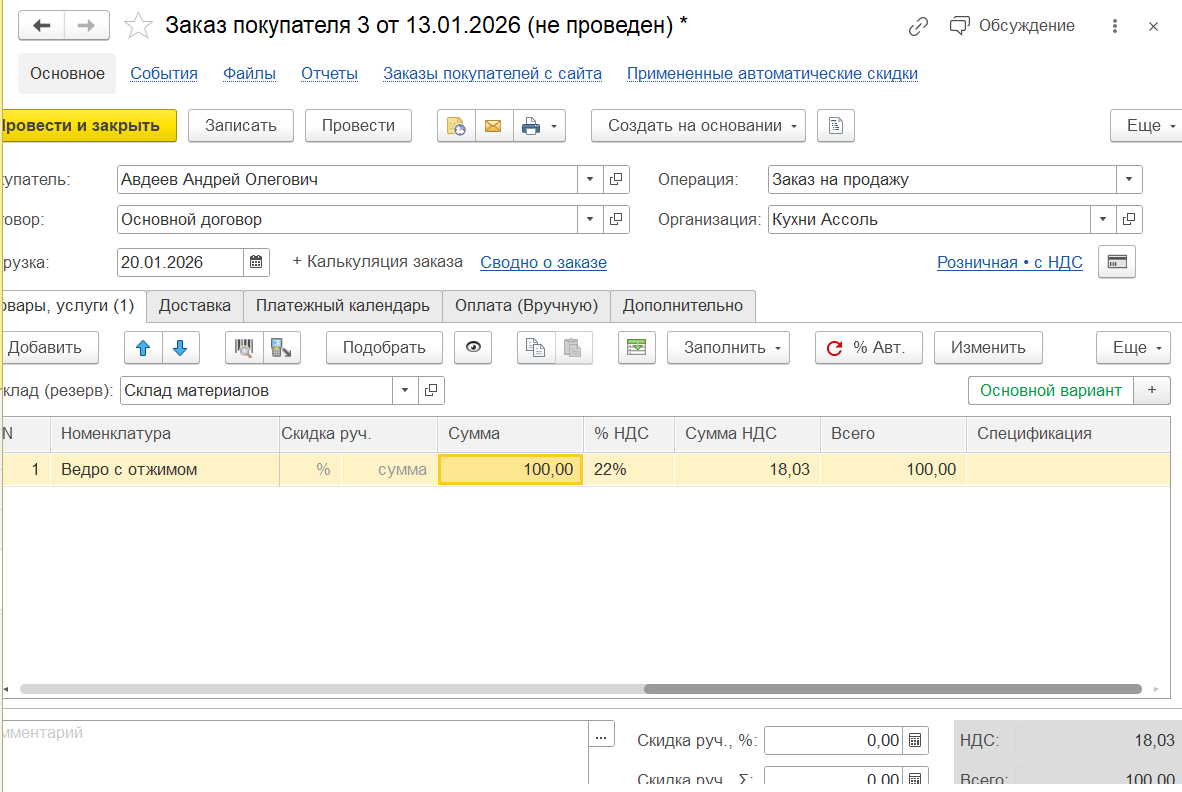Click the email envelope icon in toolbar

pos(493,126)
